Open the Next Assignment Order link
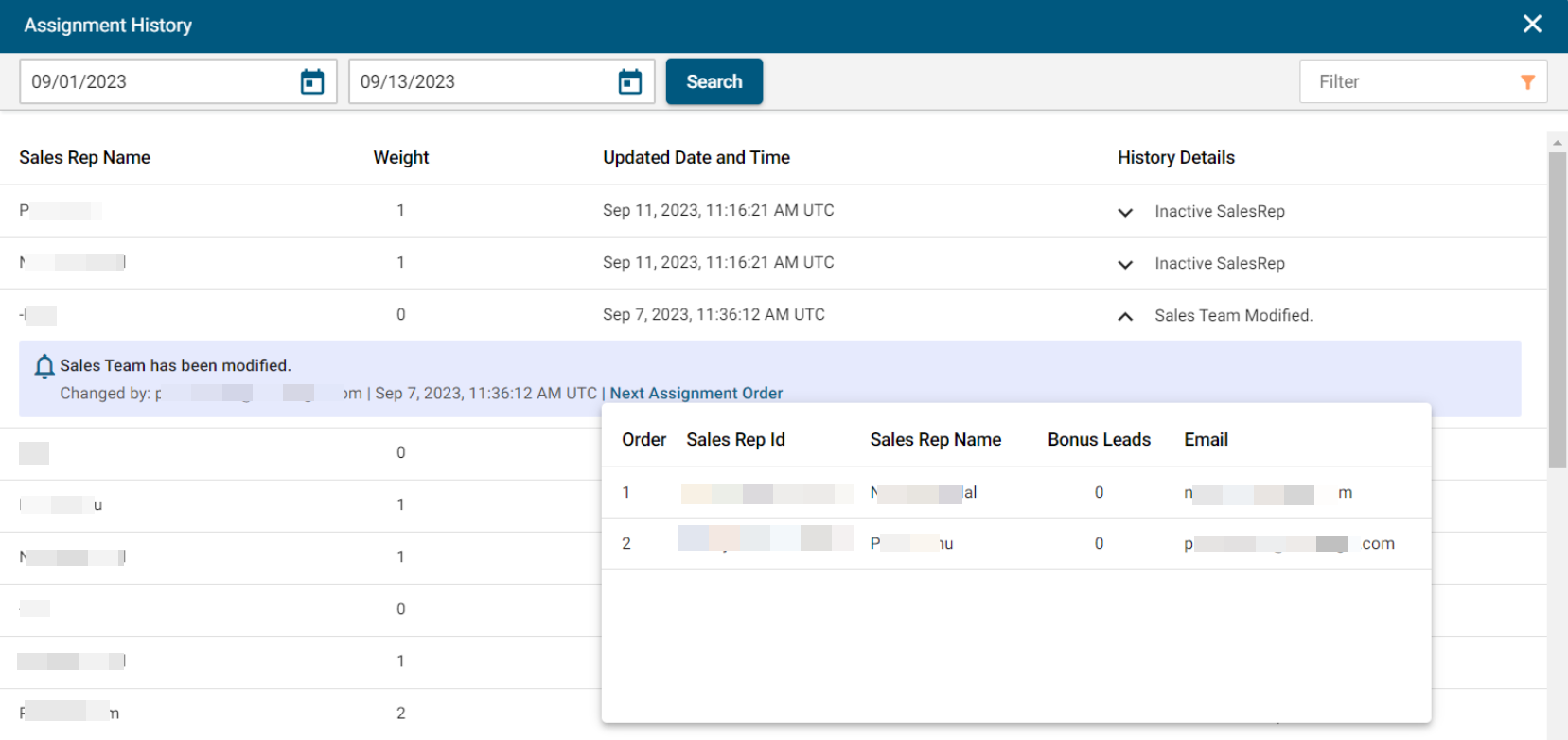This screenshot has width=1568, height=740. point(696,393)
